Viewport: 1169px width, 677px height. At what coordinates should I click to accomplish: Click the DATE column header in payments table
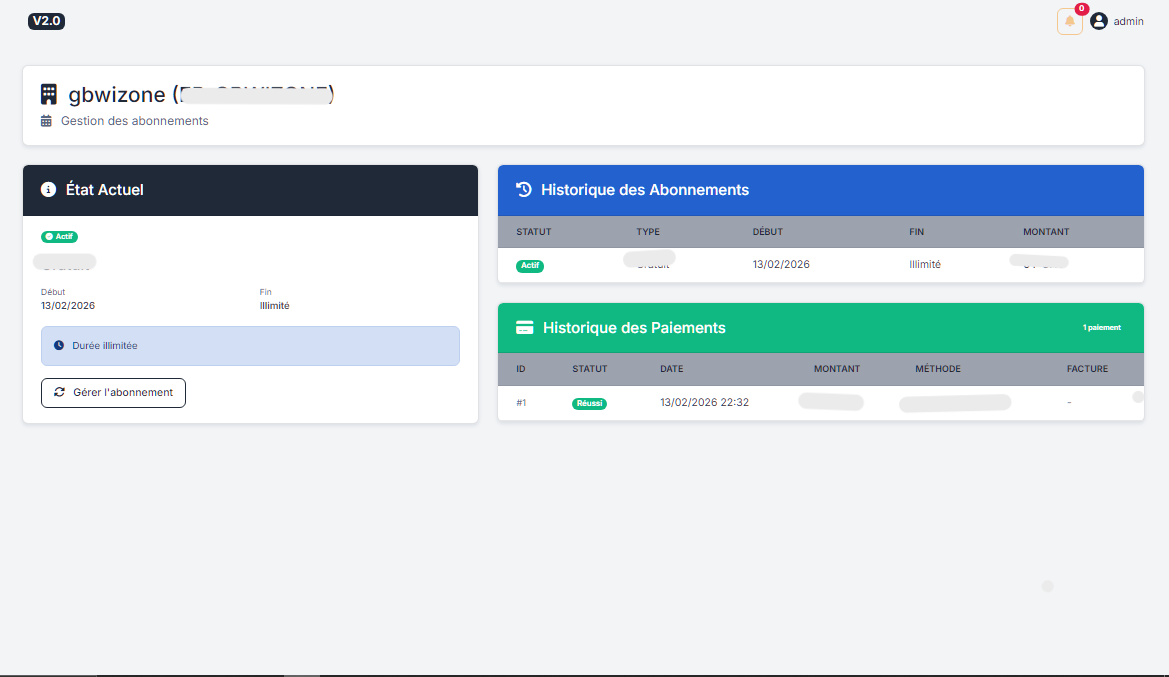[671, 369]
